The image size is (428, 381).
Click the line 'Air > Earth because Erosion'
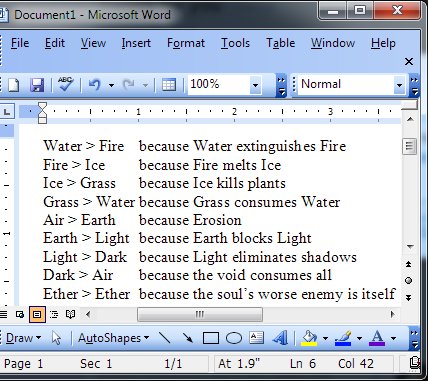142,220
